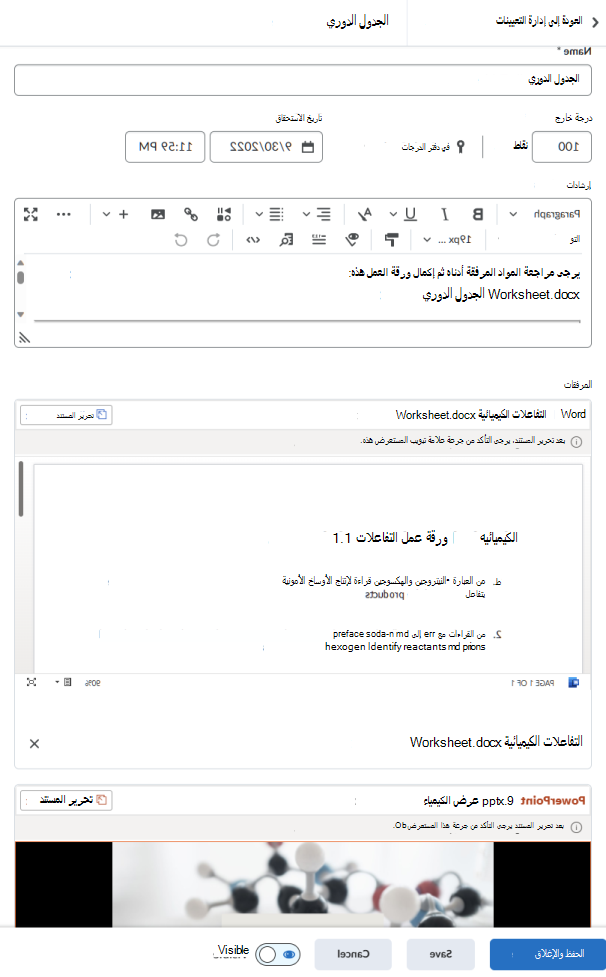This screenshot has width=606, height=977.
Task: Insert an image with the editor toolbar image icon
Action: [x=158, y=214]
